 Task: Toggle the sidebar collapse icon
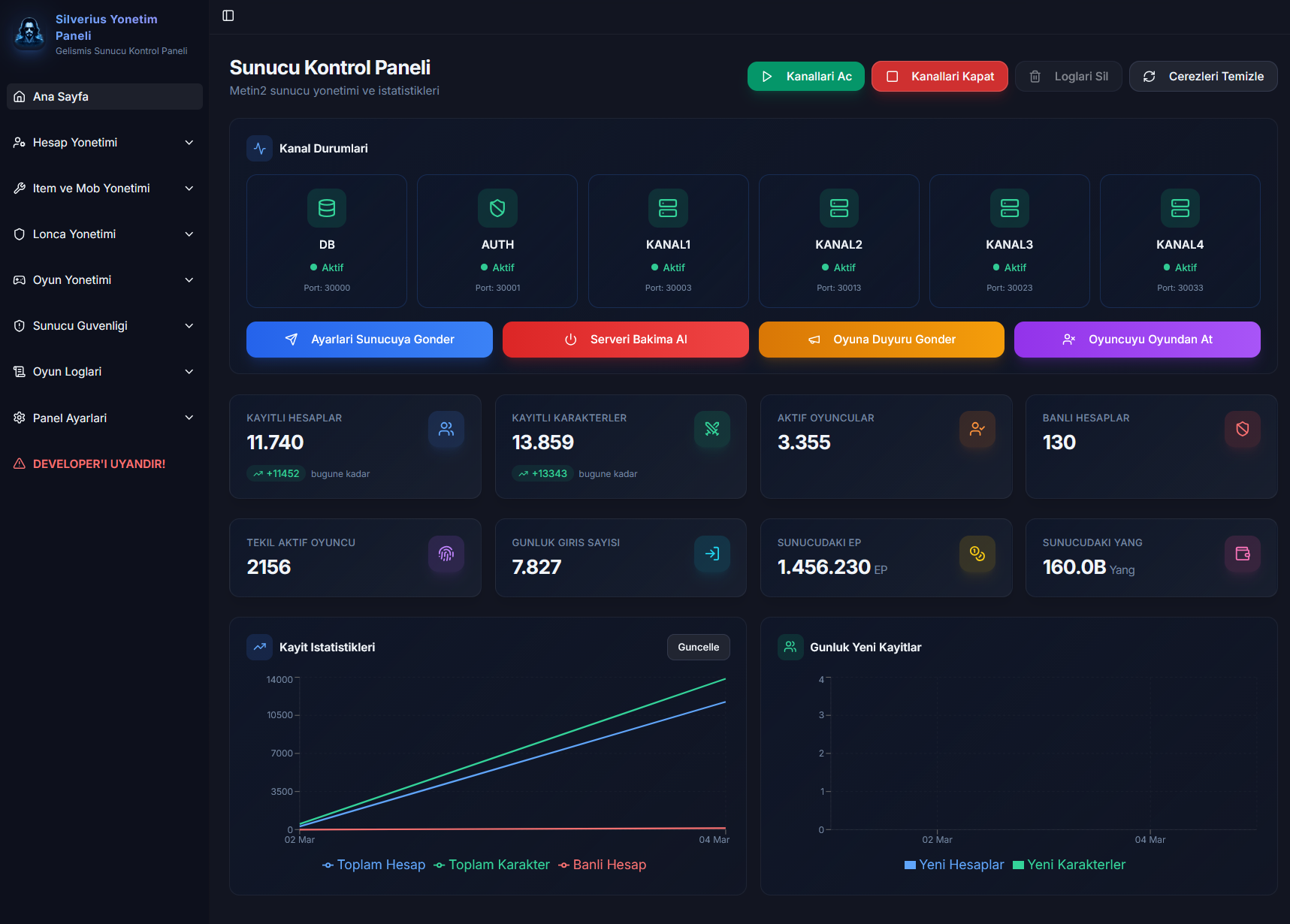coord(228,16)
